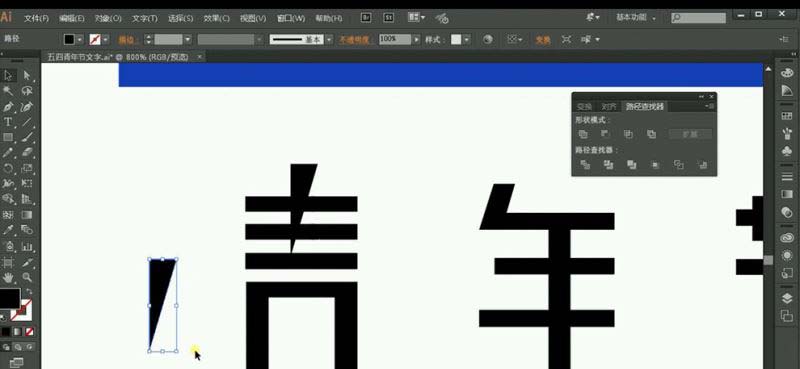The image size is (800, 369).
Task: Click the Intersect shape mode icon
Action: tap(628, 134)
